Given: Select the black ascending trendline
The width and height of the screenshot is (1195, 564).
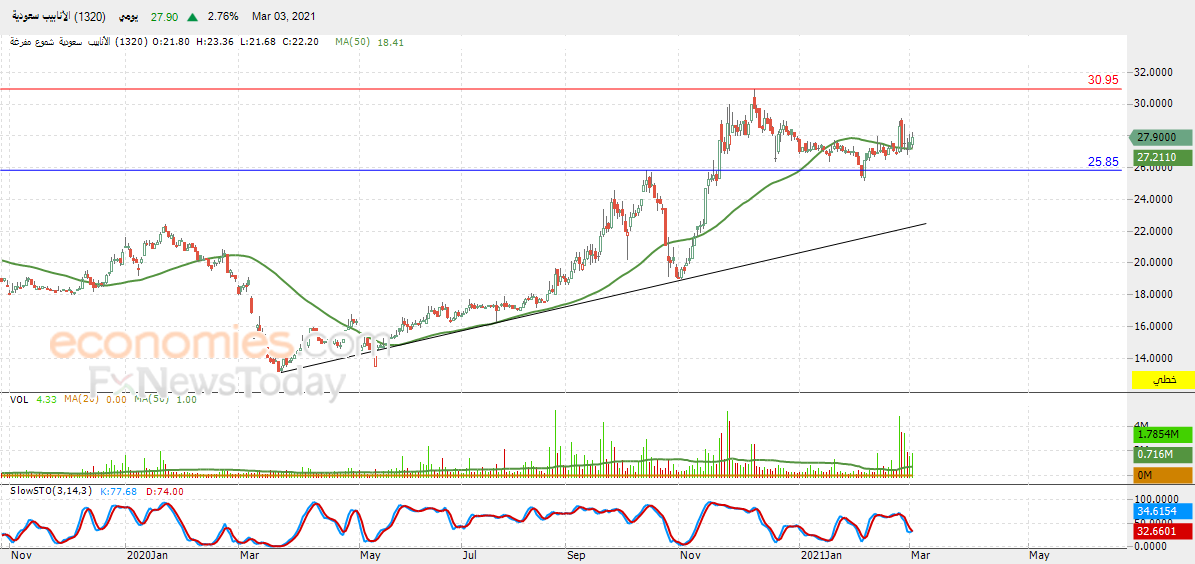Looking at the screenshot, I should 604,298.
